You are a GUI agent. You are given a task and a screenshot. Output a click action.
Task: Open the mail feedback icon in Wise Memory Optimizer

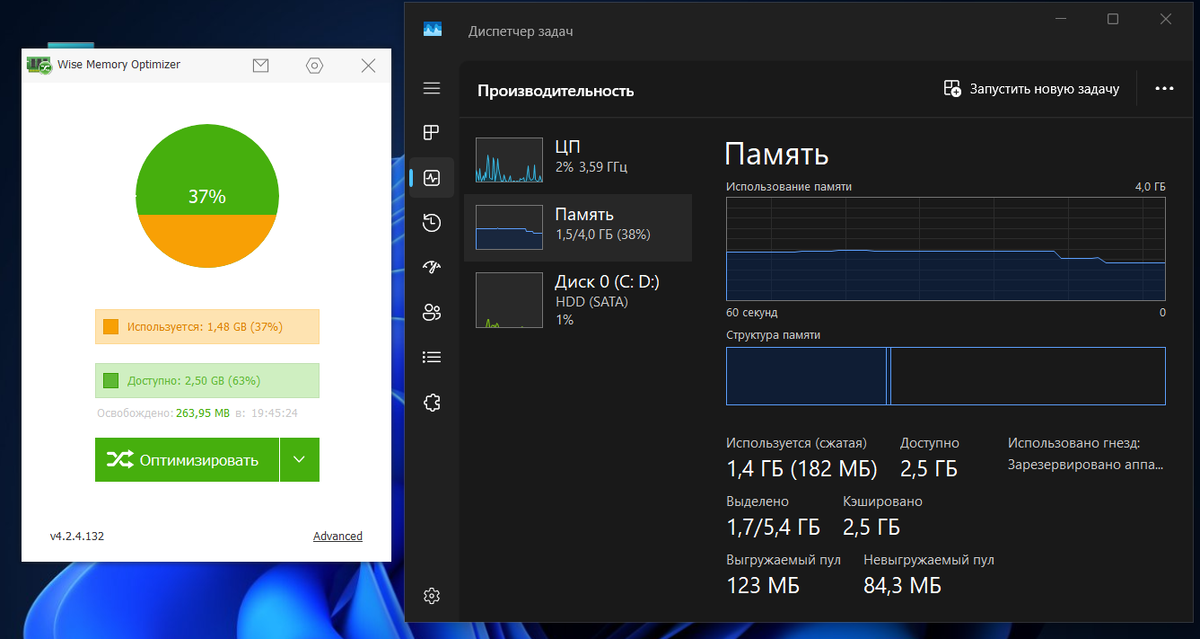coord(261,66)
